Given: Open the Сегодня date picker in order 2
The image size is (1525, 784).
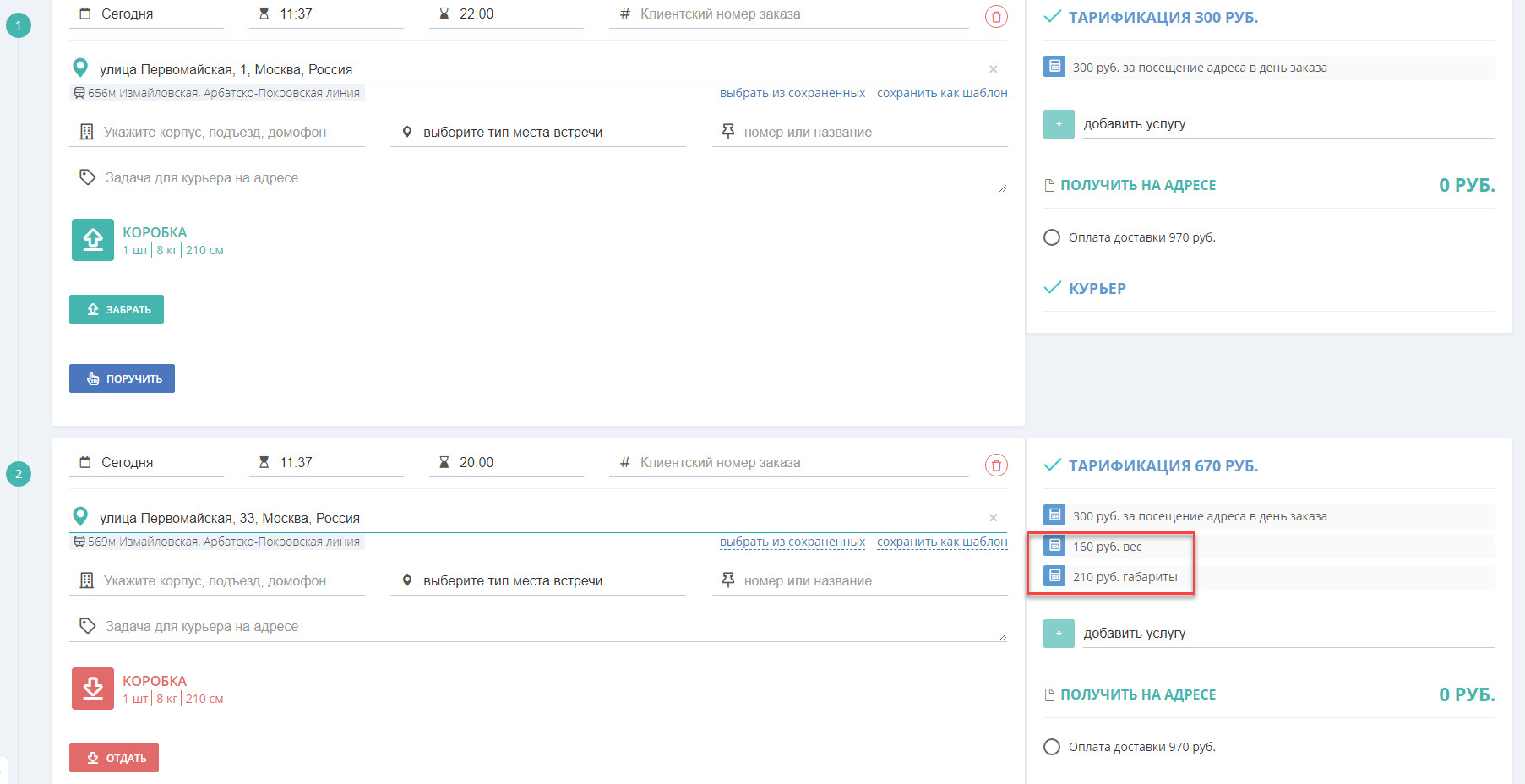Looking at the screenshot, I should (x=146, y=463).
